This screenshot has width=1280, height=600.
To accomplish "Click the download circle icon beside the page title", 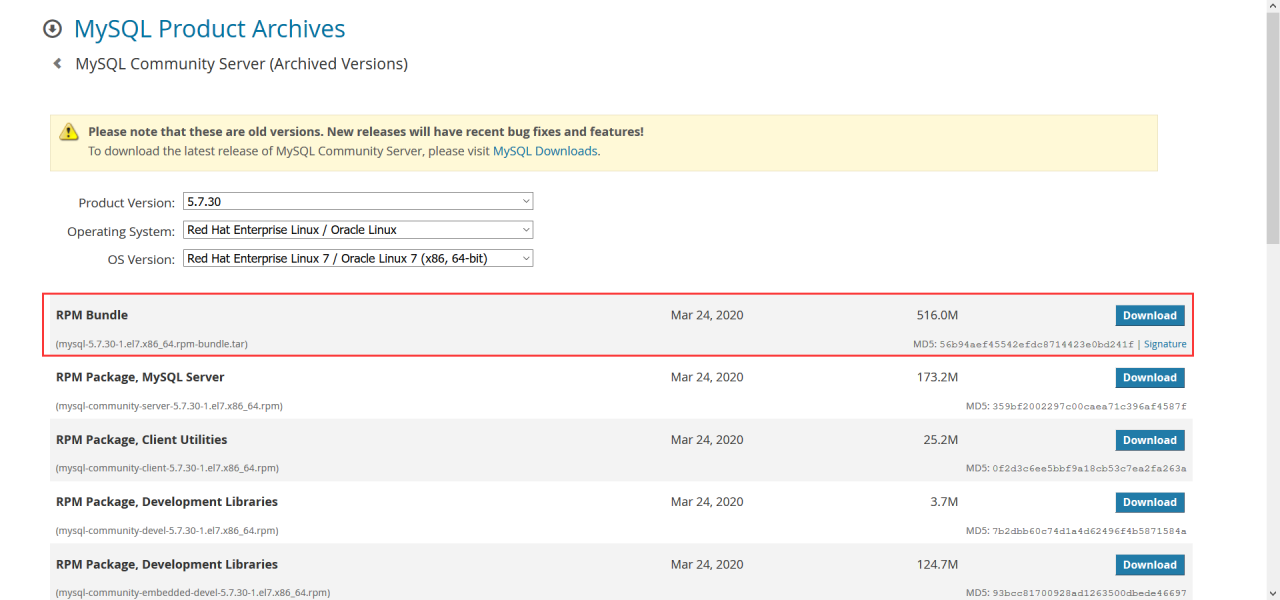I will [53, 30].
